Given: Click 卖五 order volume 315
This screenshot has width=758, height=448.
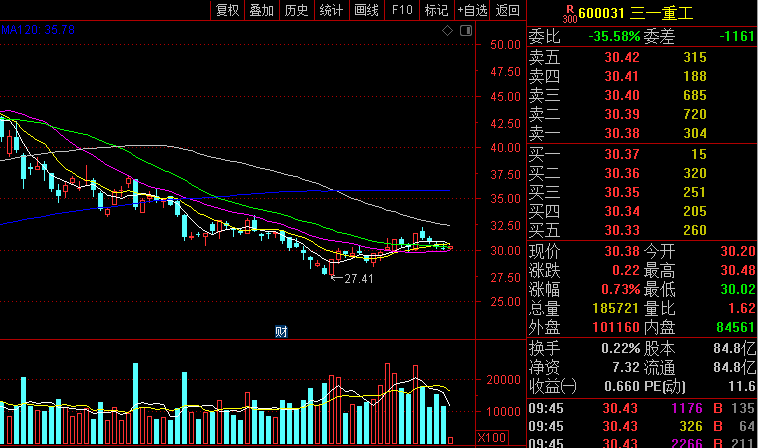Looking at the screenshot, I should [x=695, y=58].
